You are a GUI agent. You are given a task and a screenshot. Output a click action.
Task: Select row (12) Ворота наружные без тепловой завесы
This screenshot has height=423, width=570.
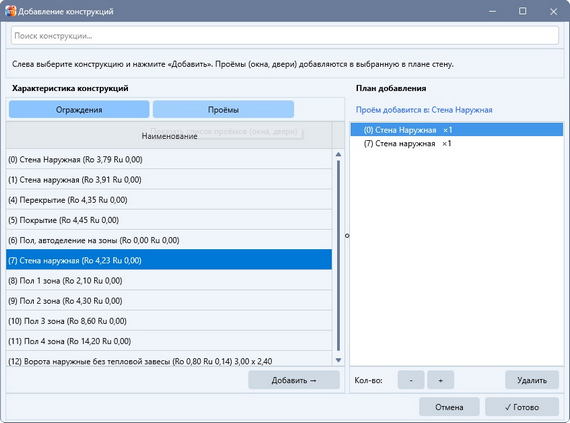coord(169,359)
